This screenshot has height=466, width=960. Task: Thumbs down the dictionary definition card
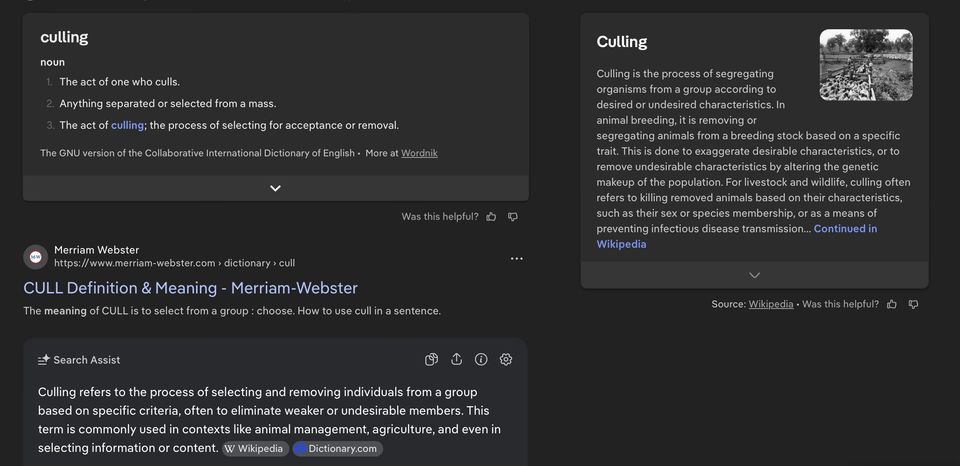coord(513,217)
